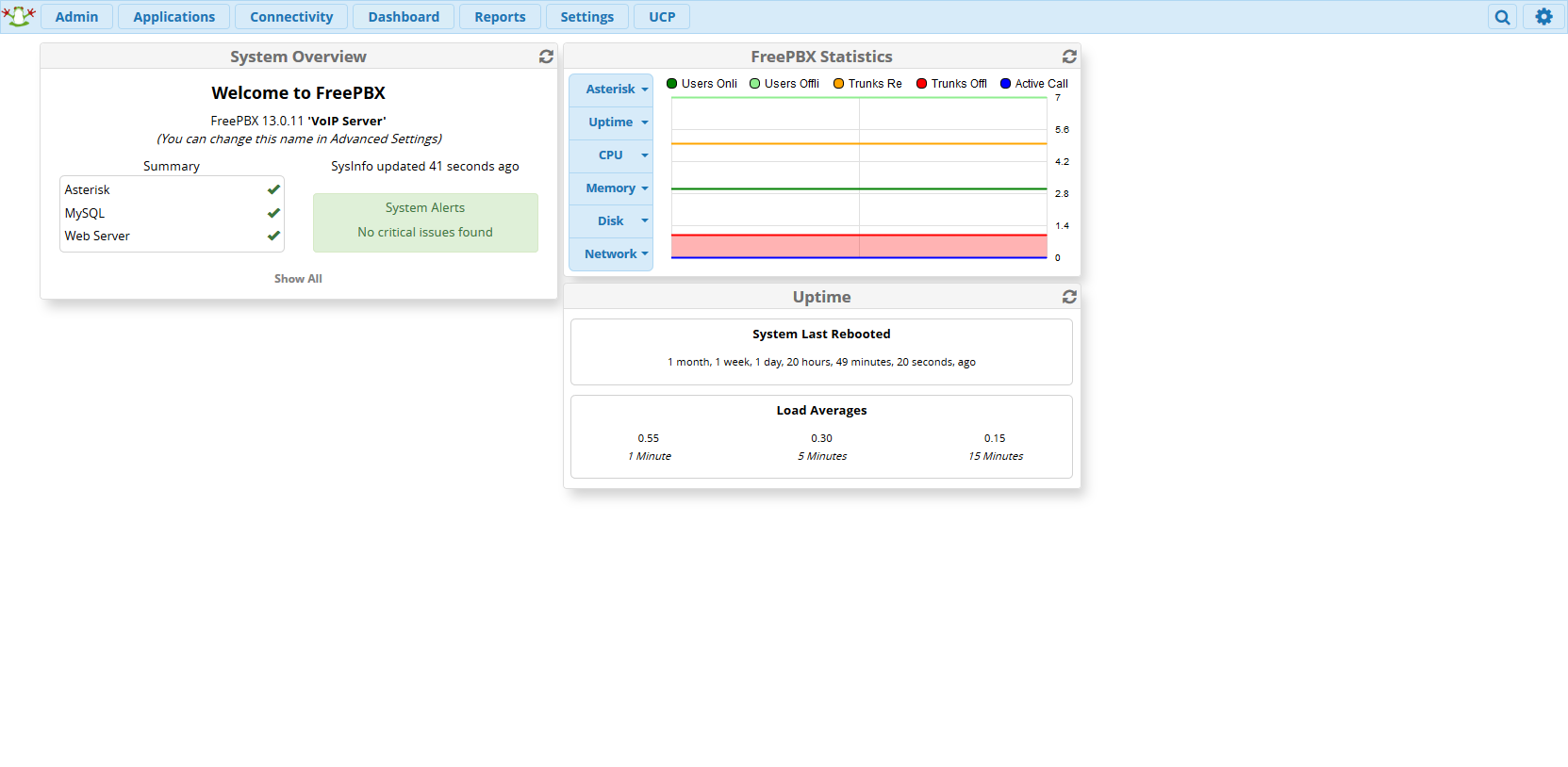This screenshot has height=767, width=1568.
Task: Click Show All in summary
Action: (x=298, y=279)
